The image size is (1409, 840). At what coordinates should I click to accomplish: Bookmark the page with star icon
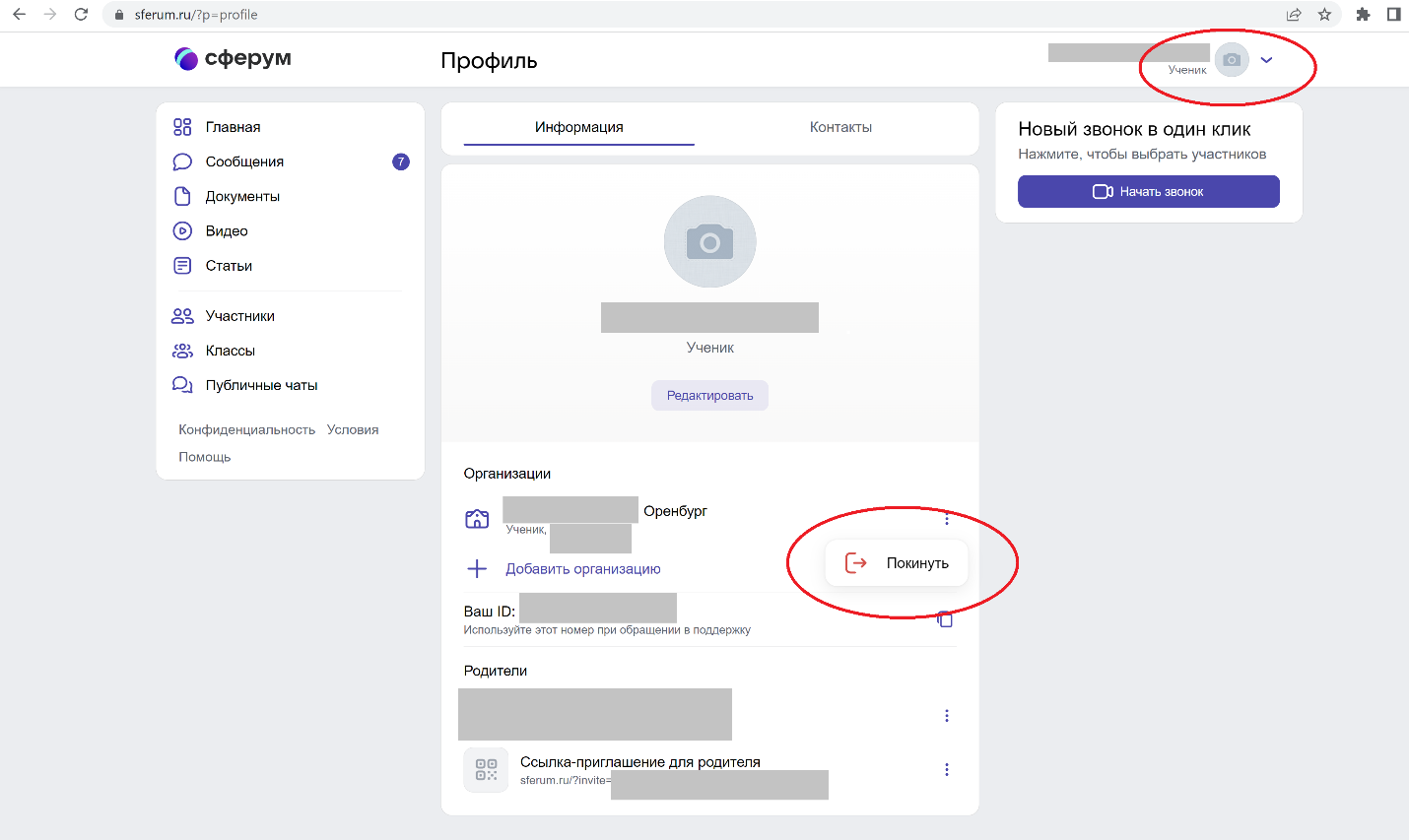[1324, 15]
